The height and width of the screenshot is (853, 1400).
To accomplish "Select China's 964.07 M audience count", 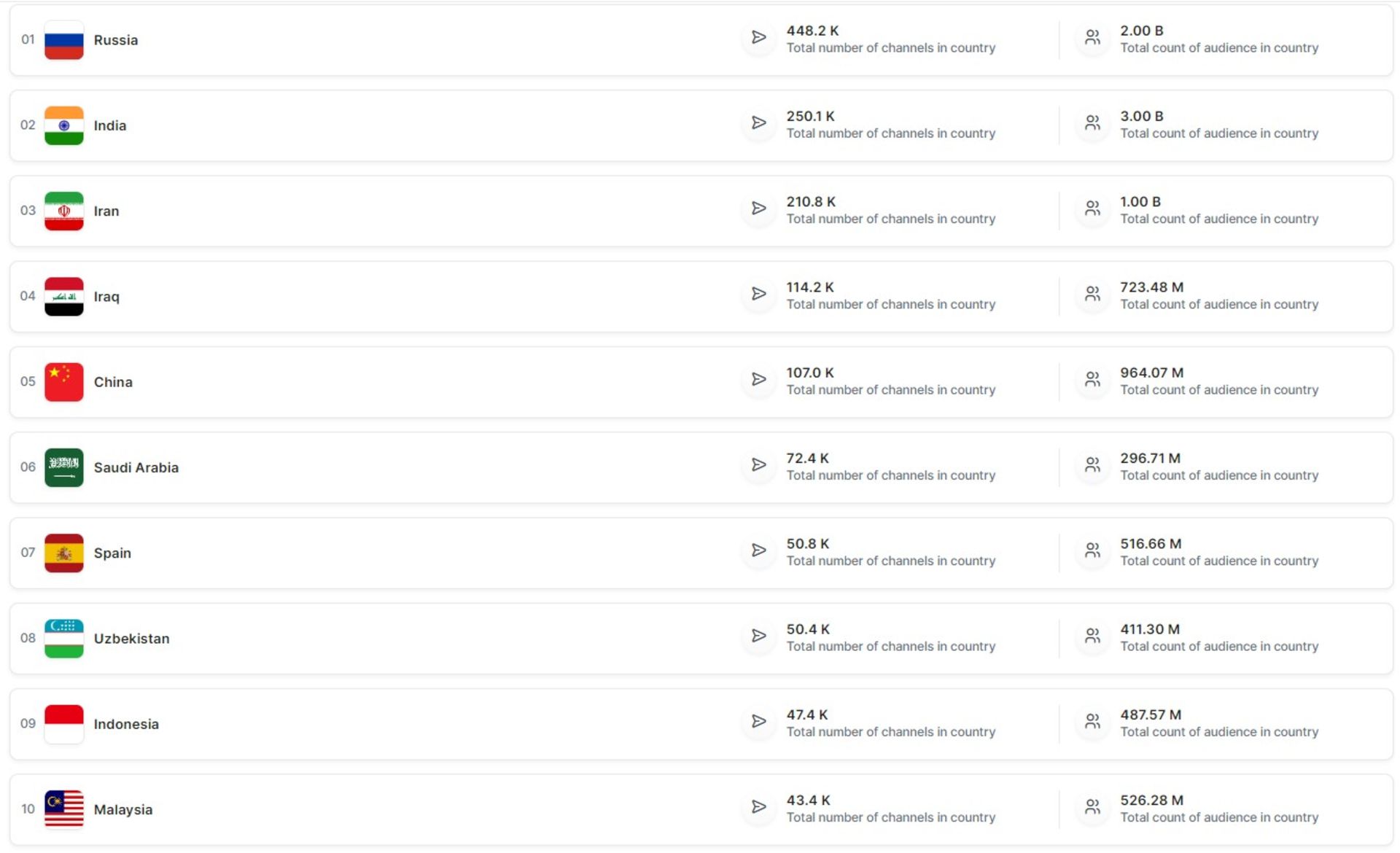I will pyautogui.click(x=1151, y=373).
